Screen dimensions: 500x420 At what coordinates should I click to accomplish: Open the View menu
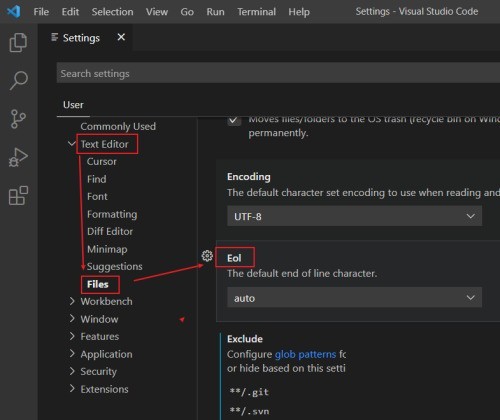(157, 12)
